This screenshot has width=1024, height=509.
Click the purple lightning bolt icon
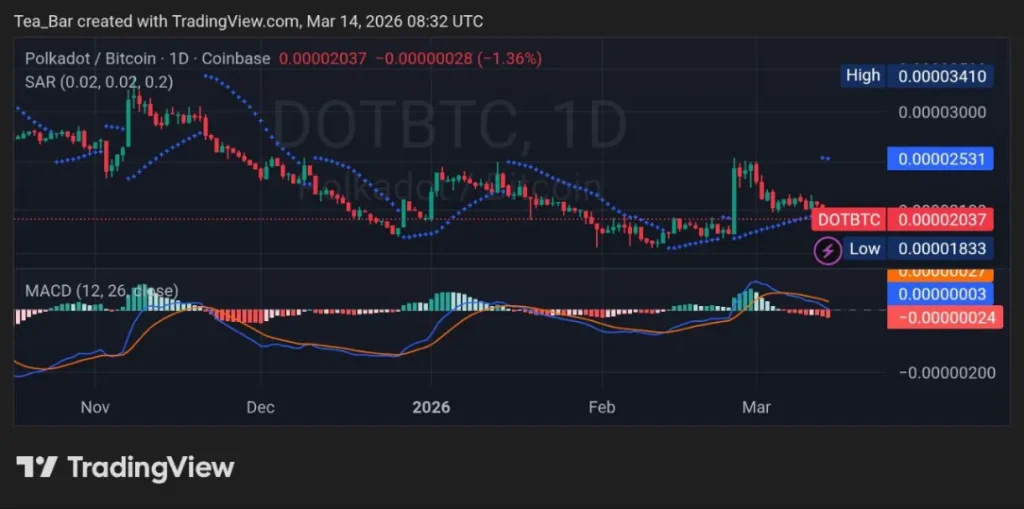827,249
